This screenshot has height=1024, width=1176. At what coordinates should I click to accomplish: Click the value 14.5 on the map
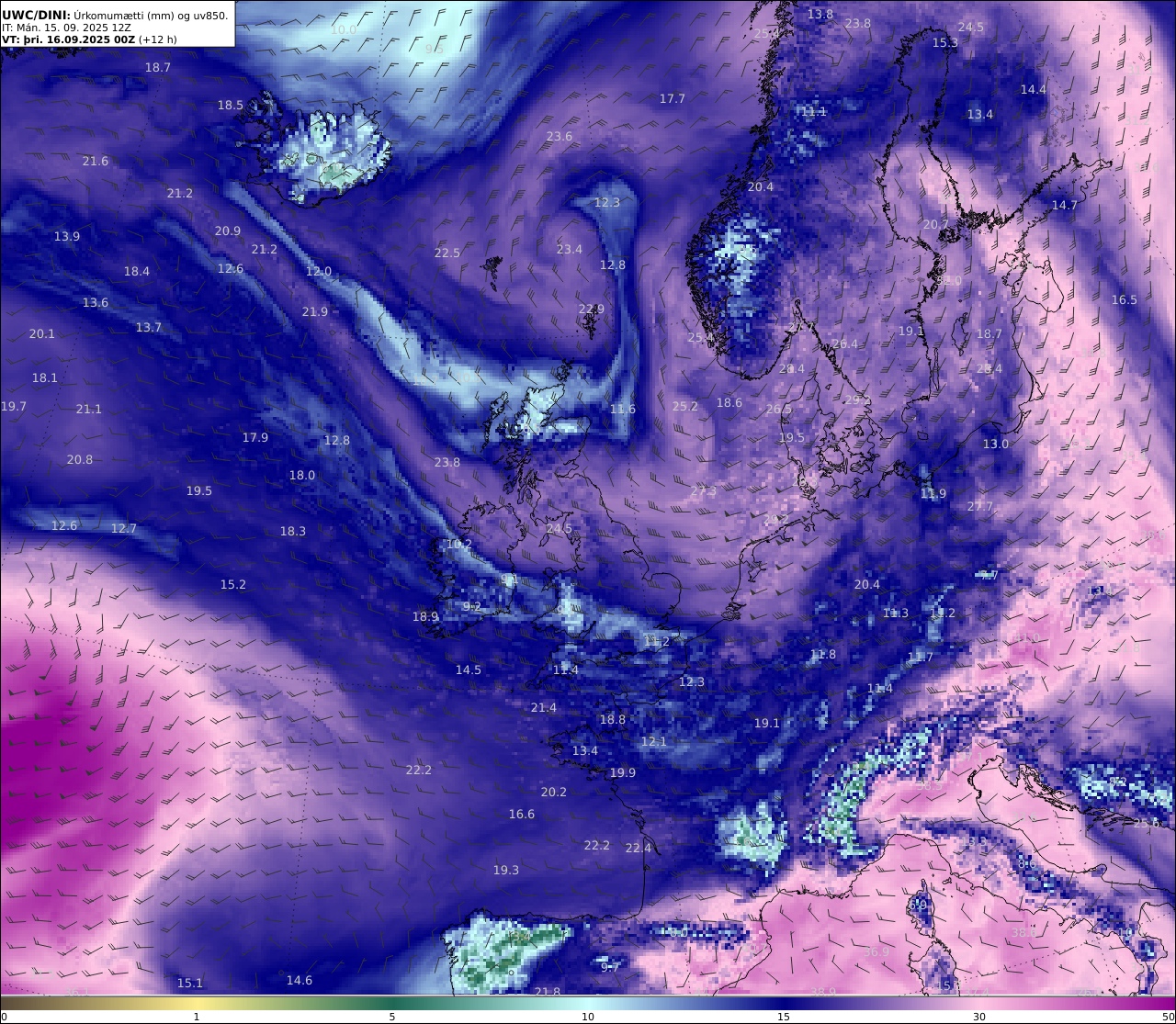pyautogui.click(x=469, y=670)
